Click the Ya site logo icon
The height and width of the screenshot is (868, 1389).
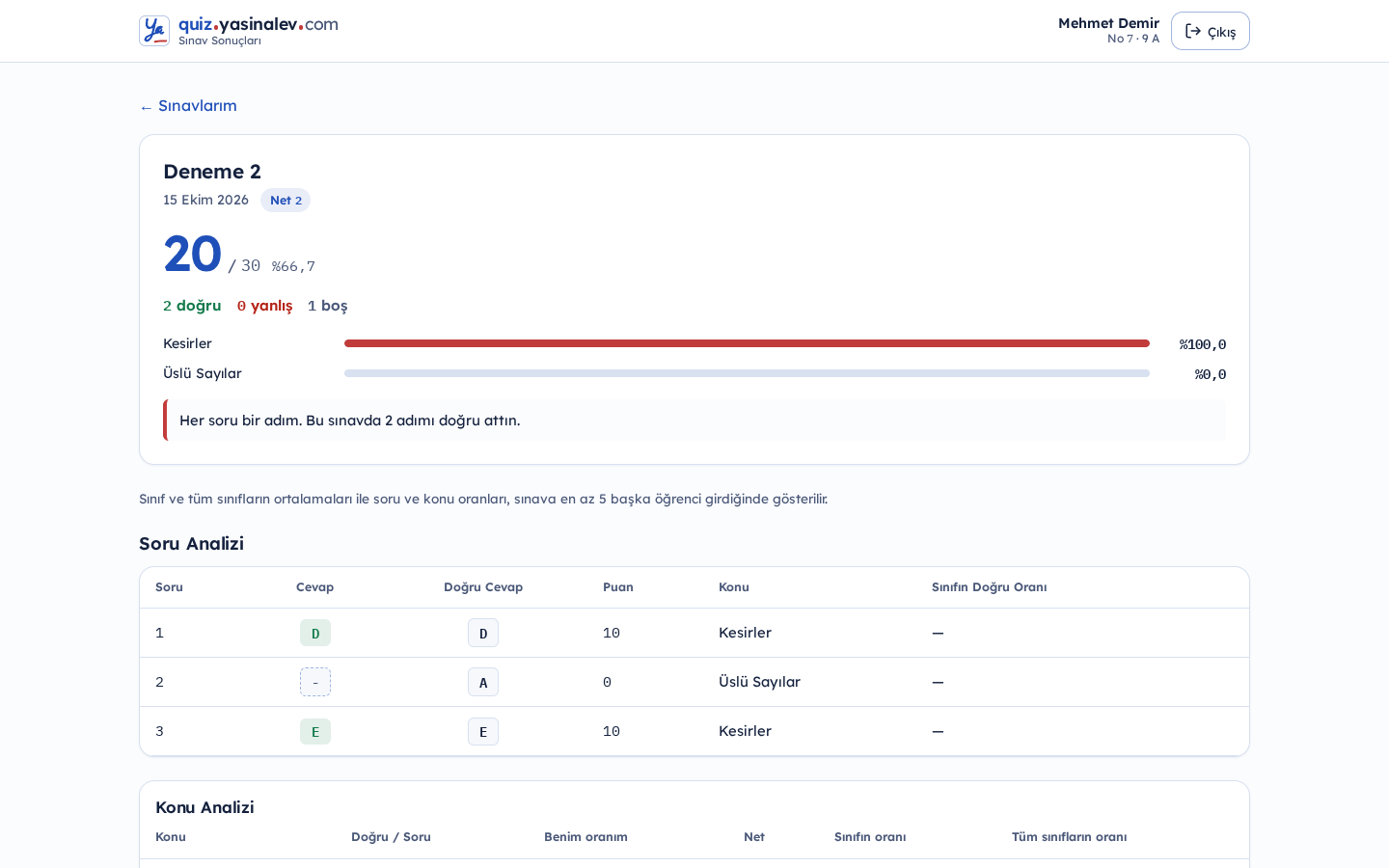click(x=154, y=31)
